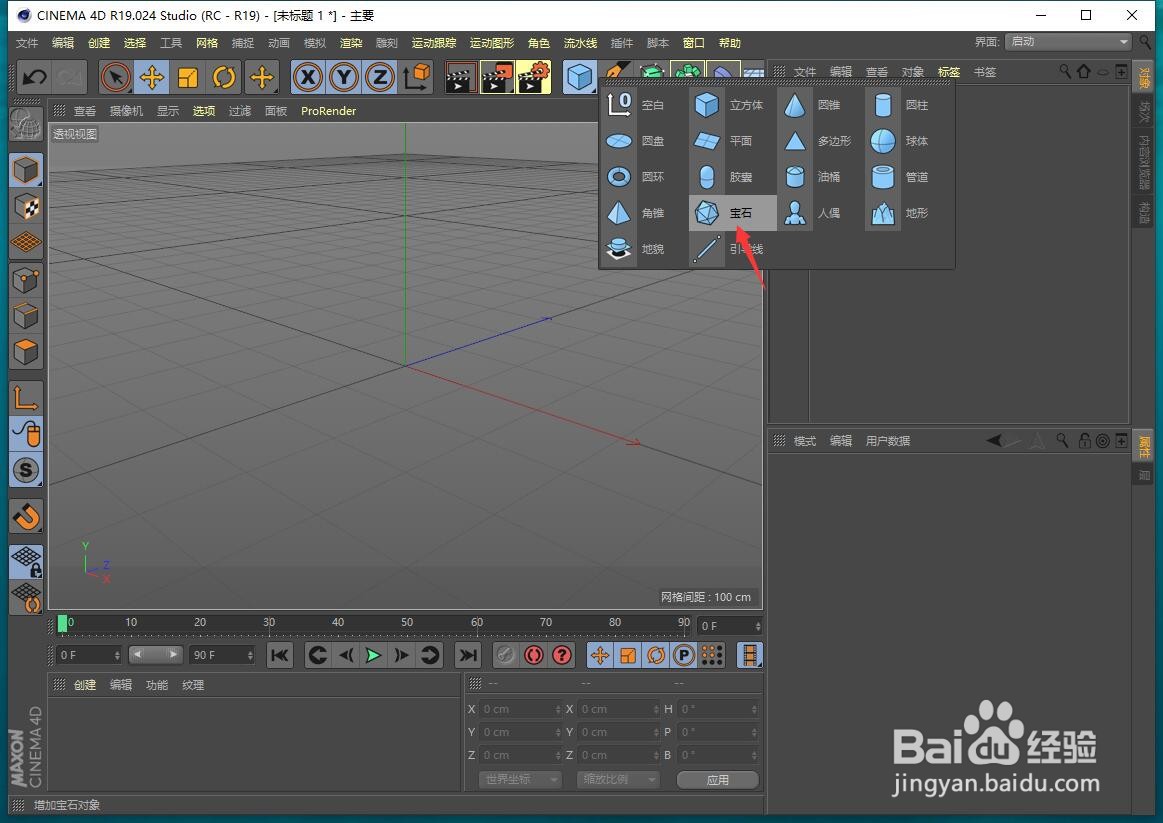This screenshot has width=1163, height=823.
Task: Toggle parameter P keyframe recording
Action: 684,655
